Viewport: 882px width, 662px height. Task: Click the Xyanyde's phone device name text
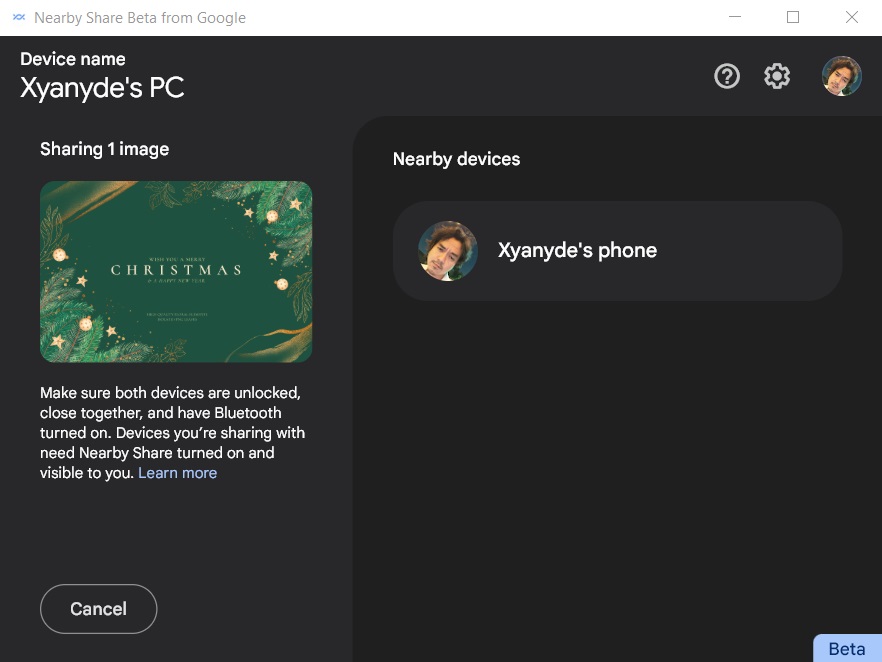pos(577,250)
